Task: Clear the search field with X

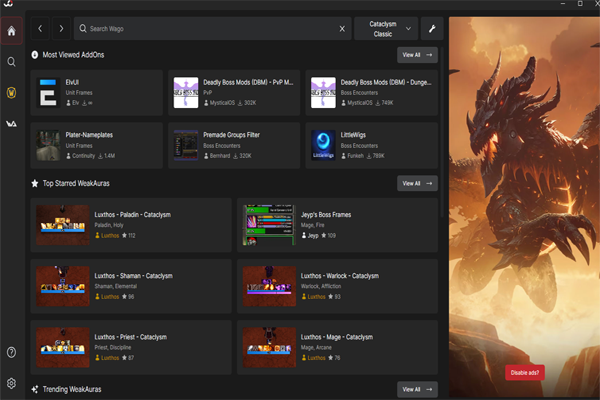Action: 342,29
